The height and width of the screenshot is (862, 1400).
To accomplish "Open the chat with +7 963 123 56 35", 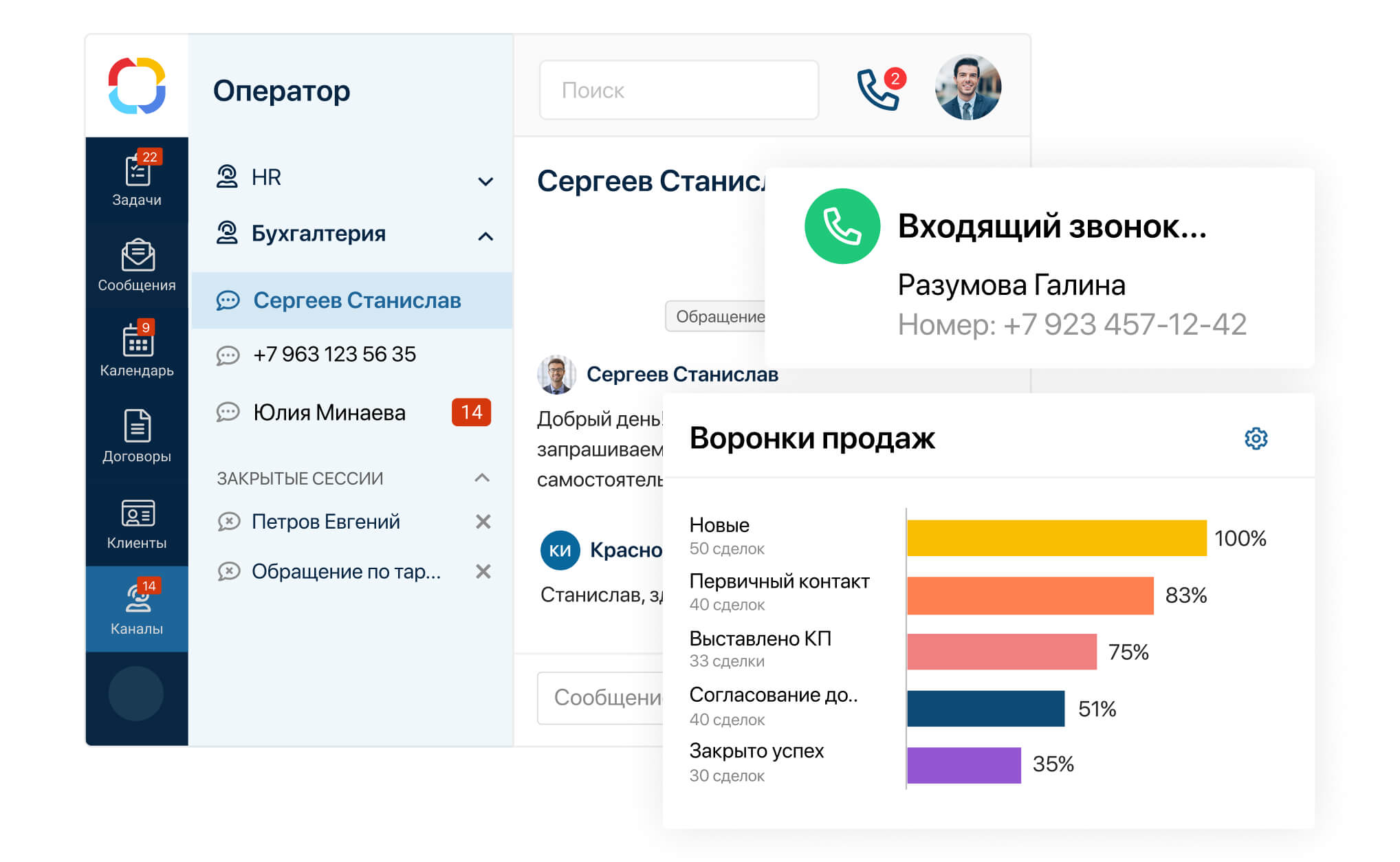I will coord(335,355).
